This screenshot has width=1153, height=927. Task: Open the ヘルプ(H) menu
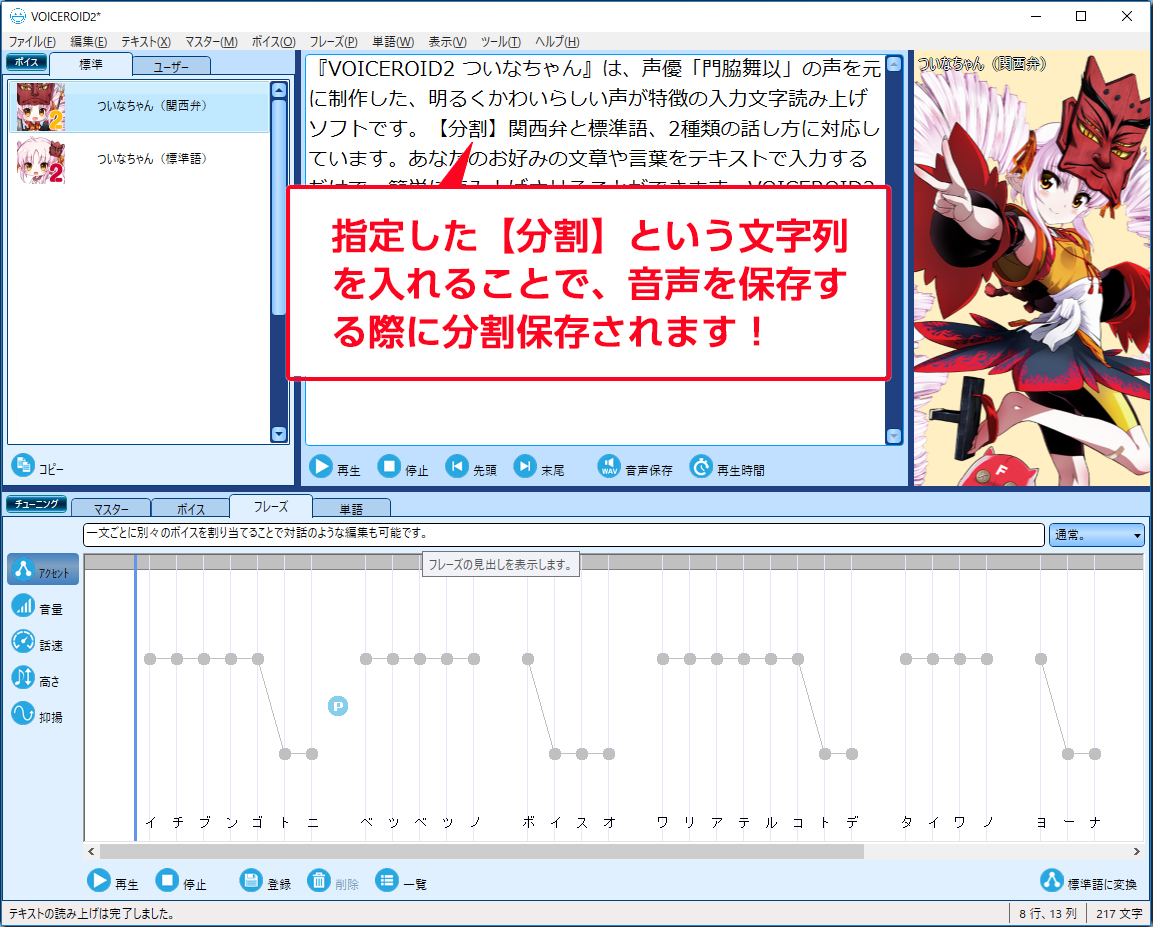pos(557,42)
